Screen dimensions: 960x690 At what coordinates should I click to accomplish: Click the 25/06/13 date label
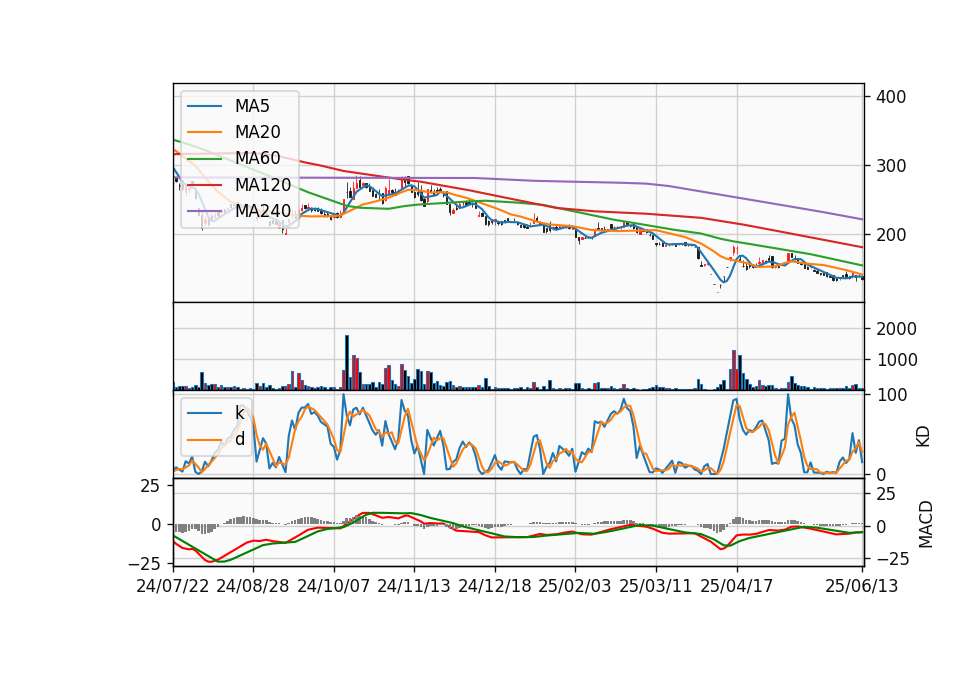(x=862, y=586)
